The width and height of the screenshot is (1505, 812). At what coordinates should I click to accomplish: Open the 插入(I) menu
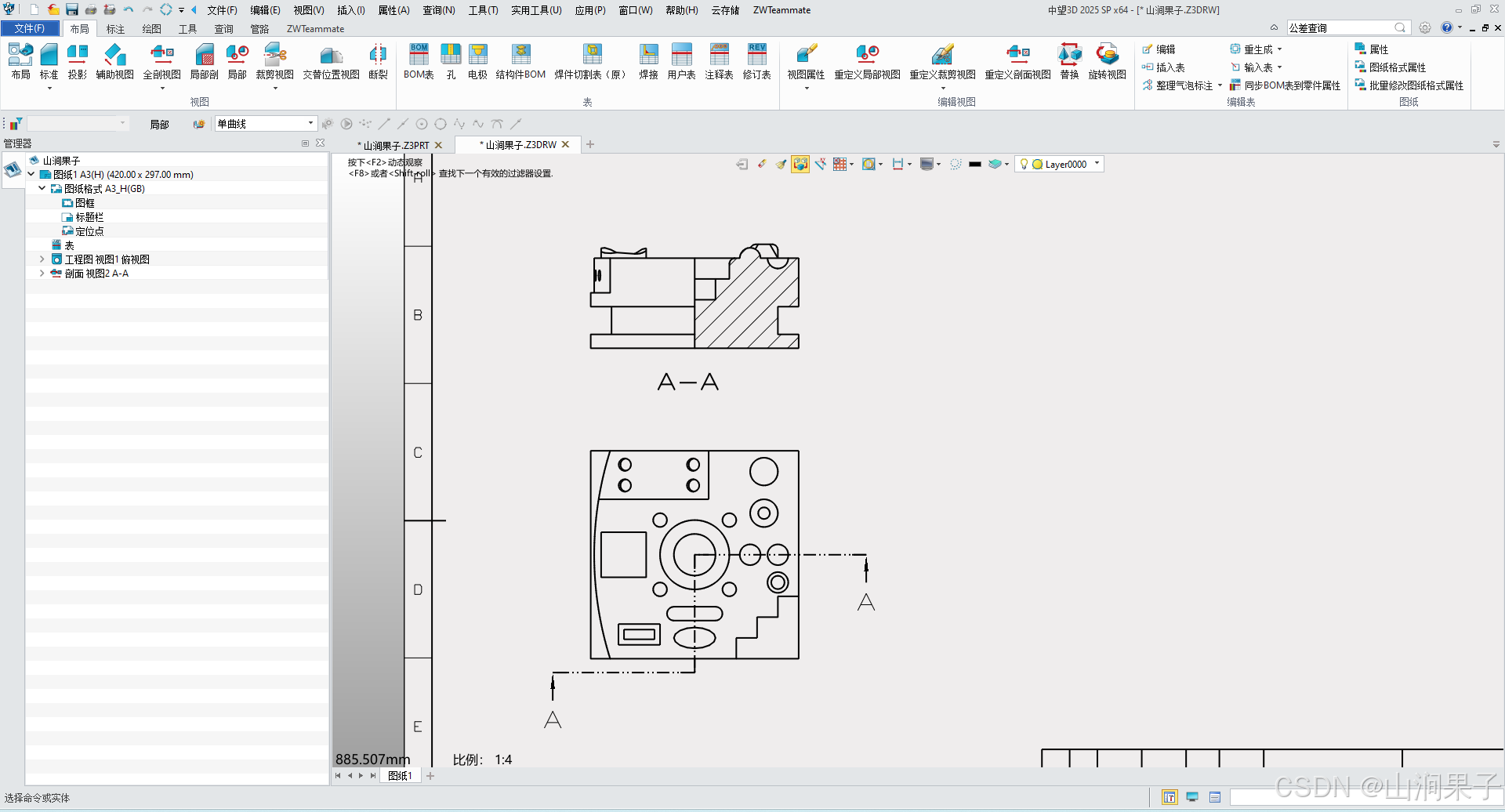coord(351,10)
